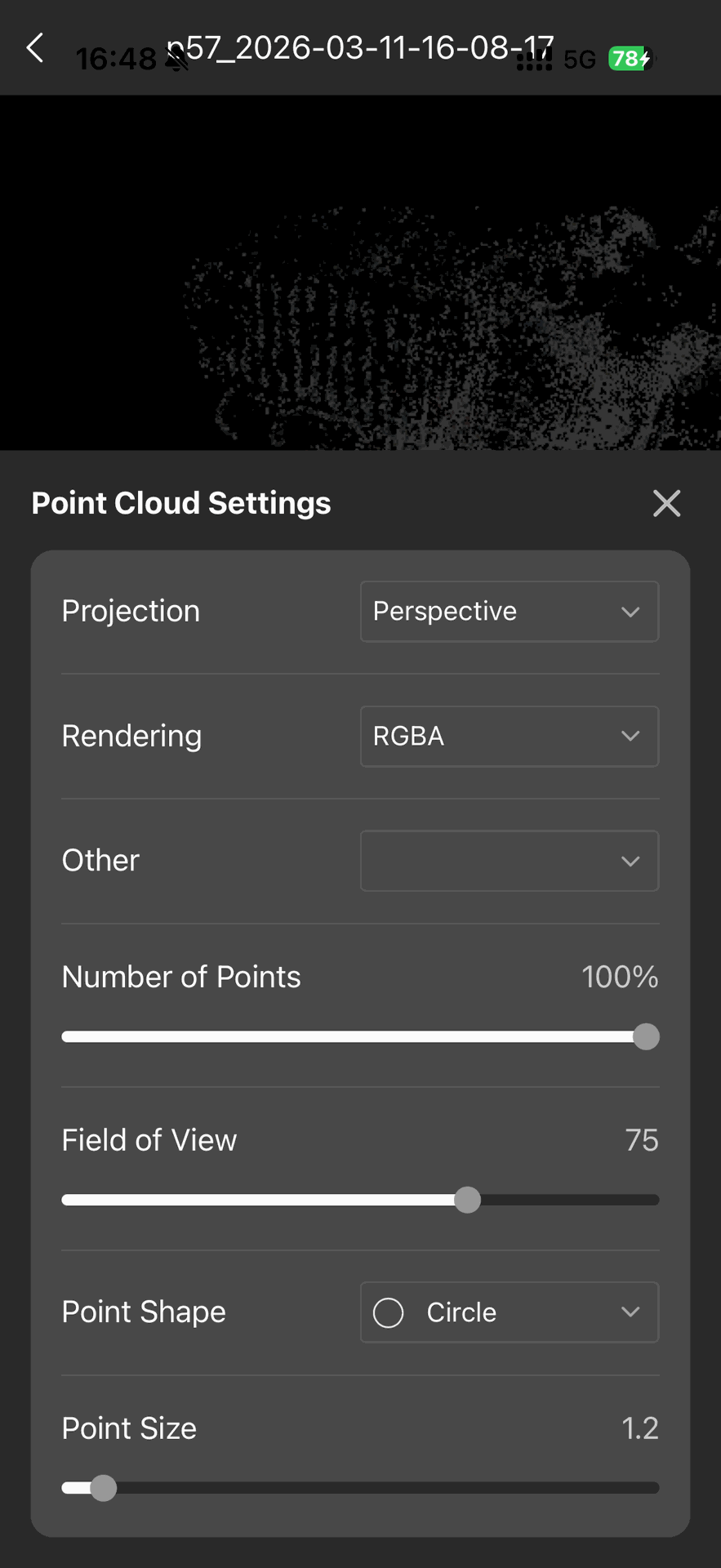Expand the Rendering dropdown showing RGBA
The height and width of the screenshot is (1568, 721).
tap(509, 737)
